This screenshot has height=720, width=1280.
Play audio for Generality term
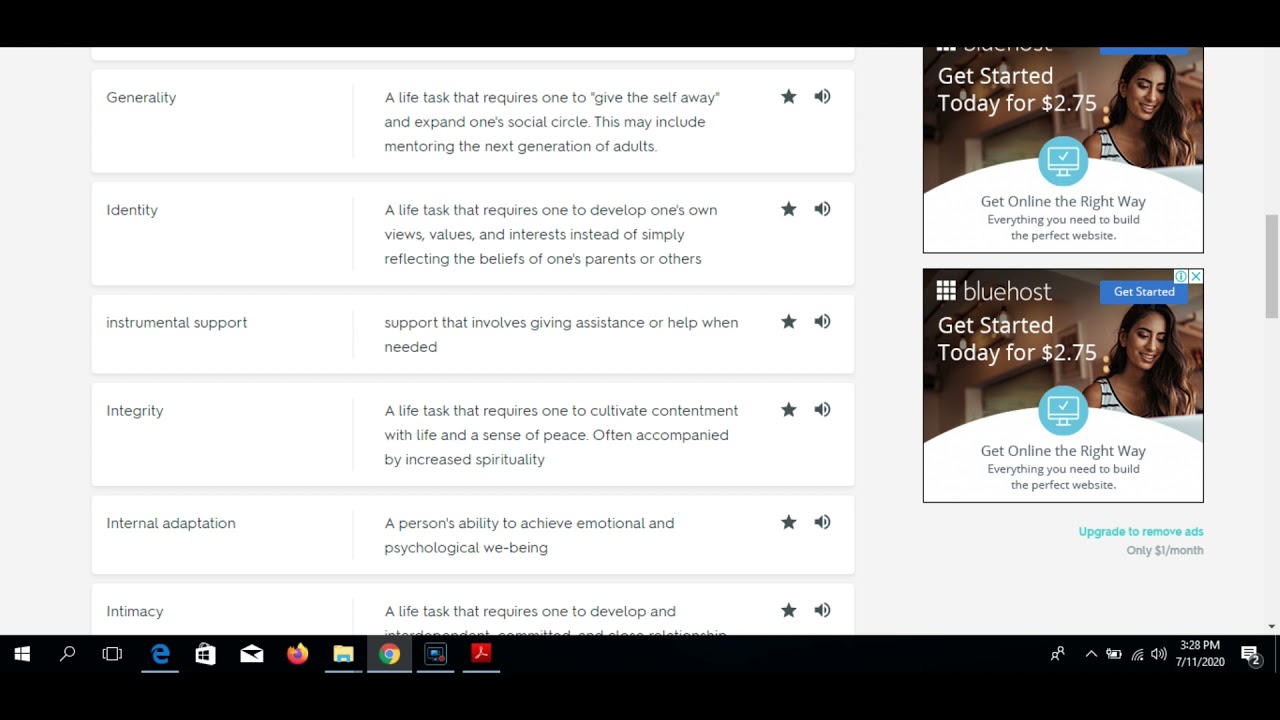click(x=822, y=97)
